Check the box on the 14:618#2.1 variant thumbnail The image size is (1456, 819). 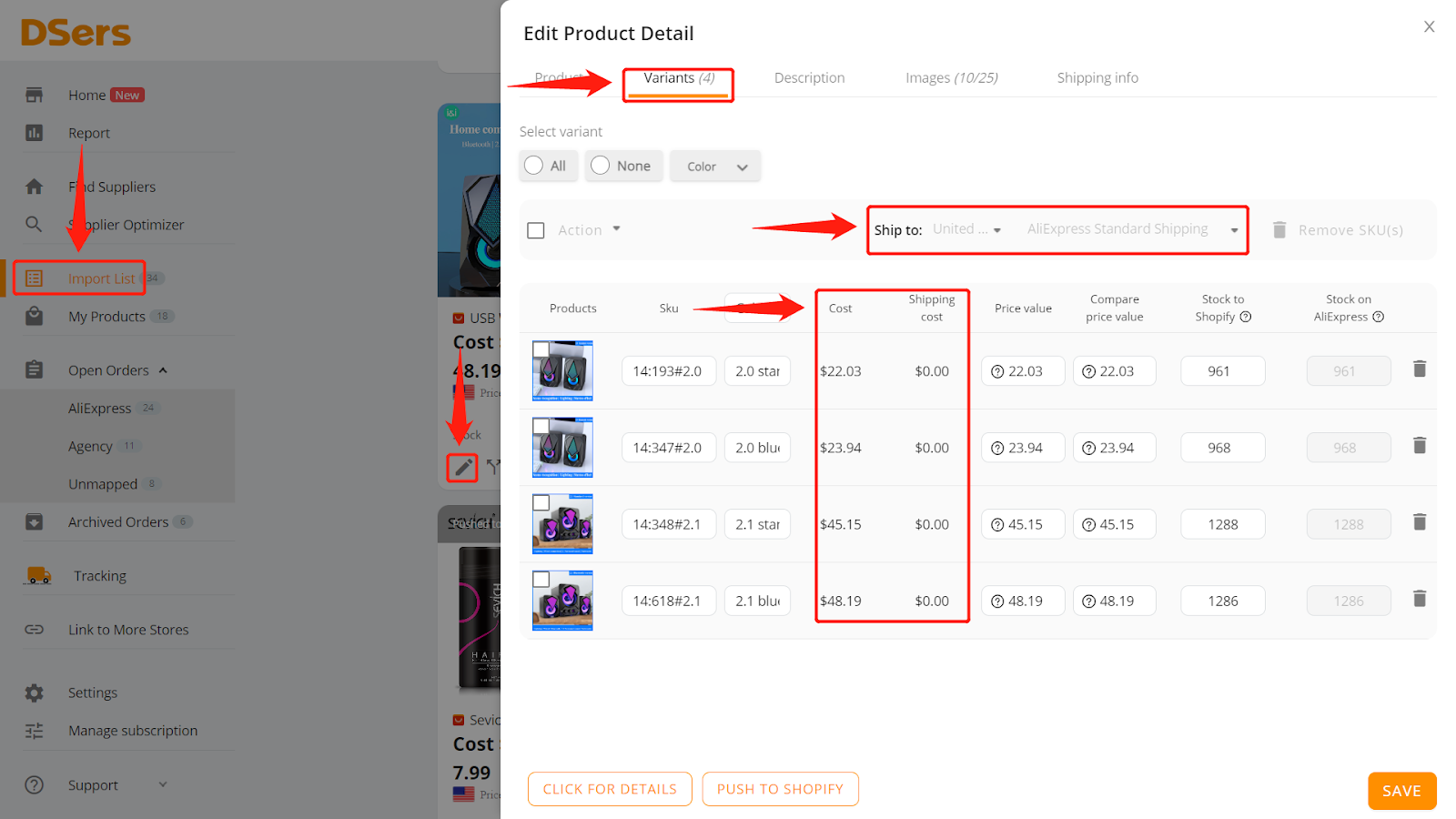click(541, 579)
